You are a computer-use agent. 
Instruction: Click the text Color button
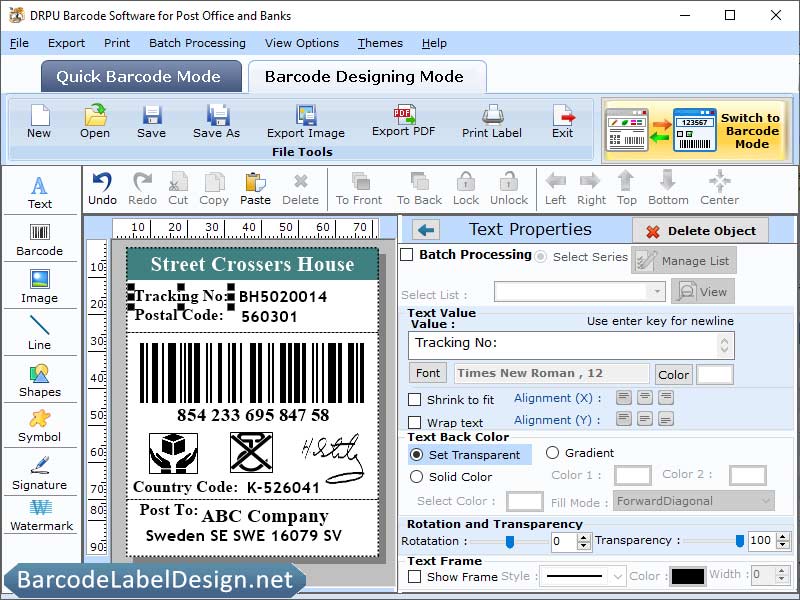(x=673, y=374)
